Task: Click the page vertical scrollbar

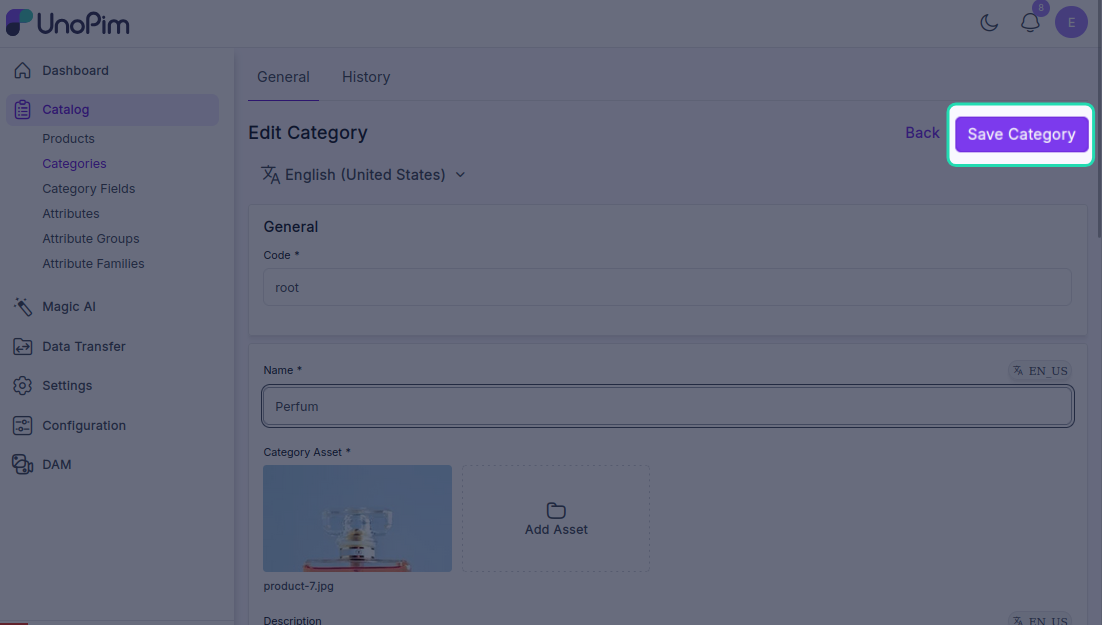Action: 1100,120
